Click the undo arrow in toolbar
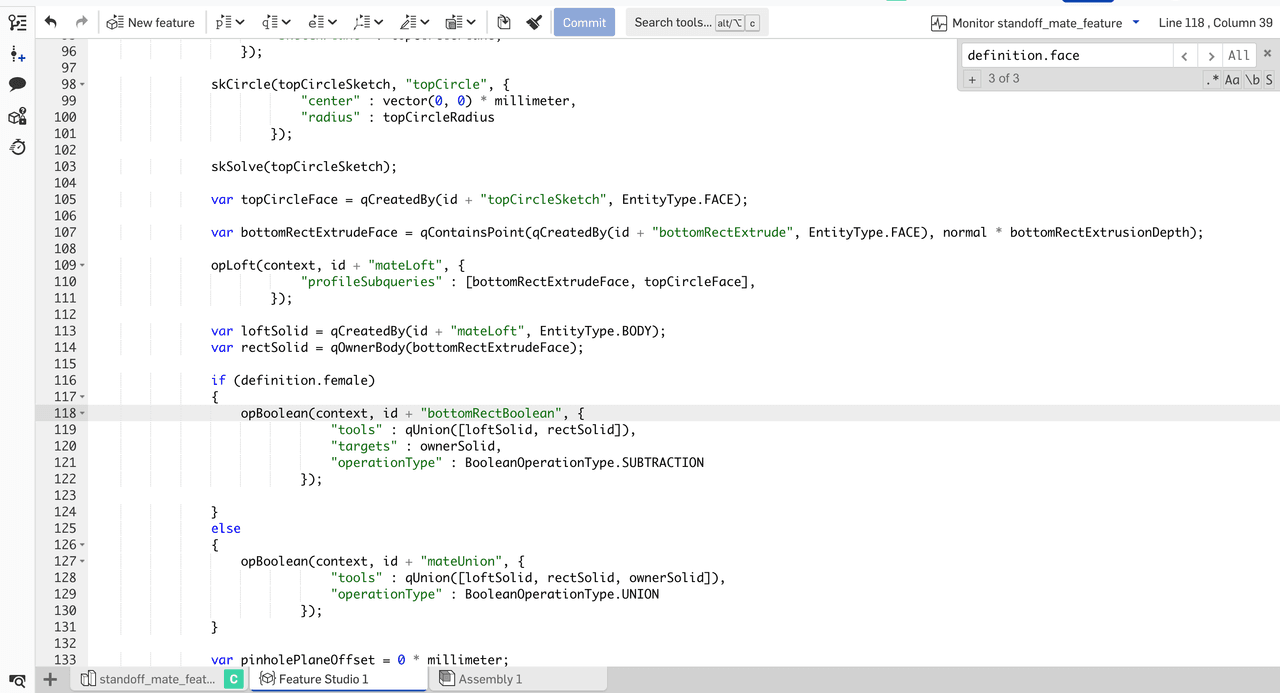 tap(51, 22)
